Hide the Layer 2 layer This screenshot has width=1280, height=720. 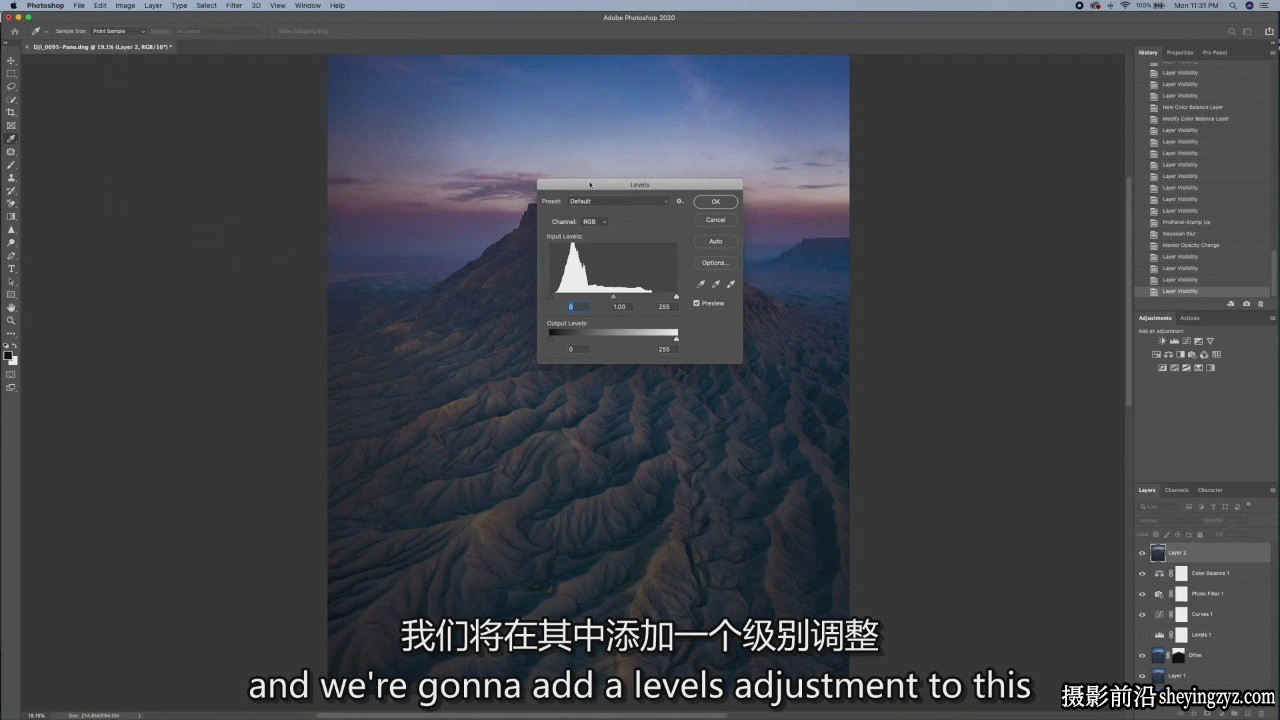point(1142,552)
